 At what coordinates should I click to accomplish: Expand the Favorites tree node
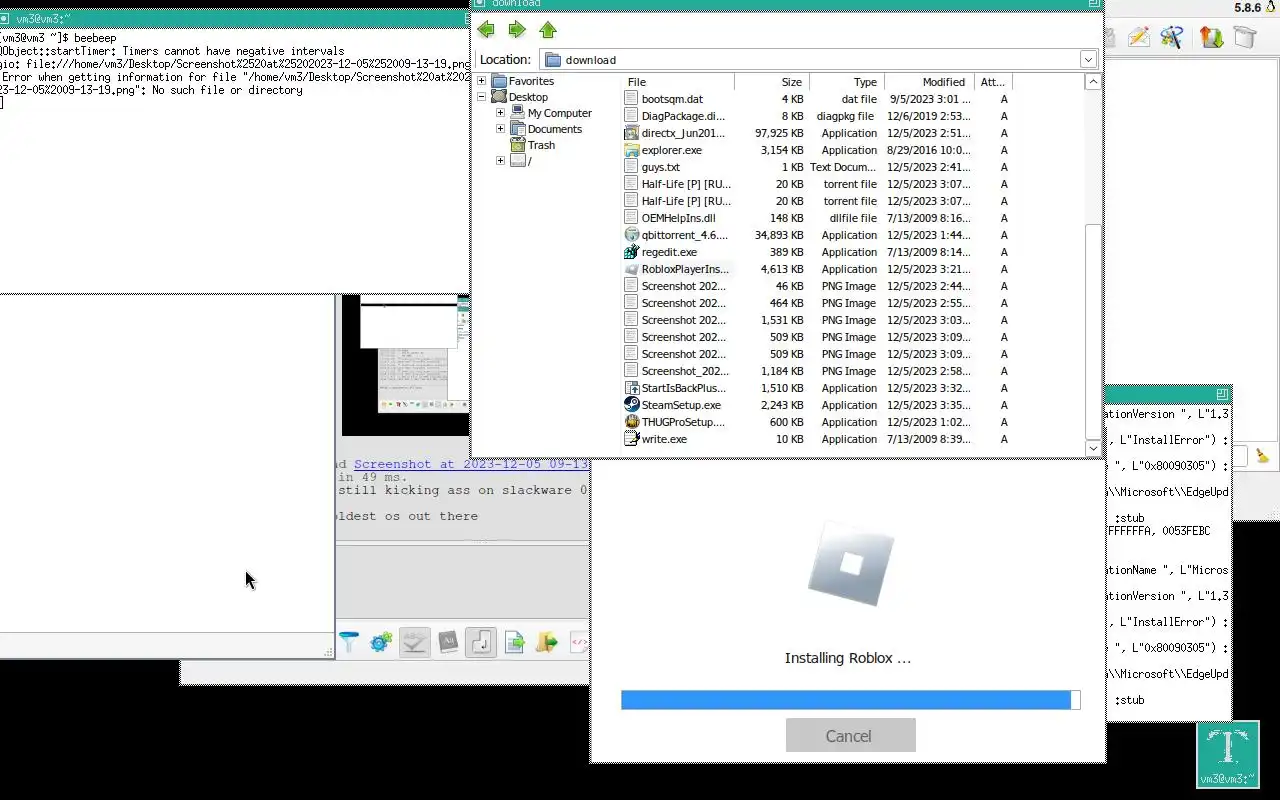482,81
